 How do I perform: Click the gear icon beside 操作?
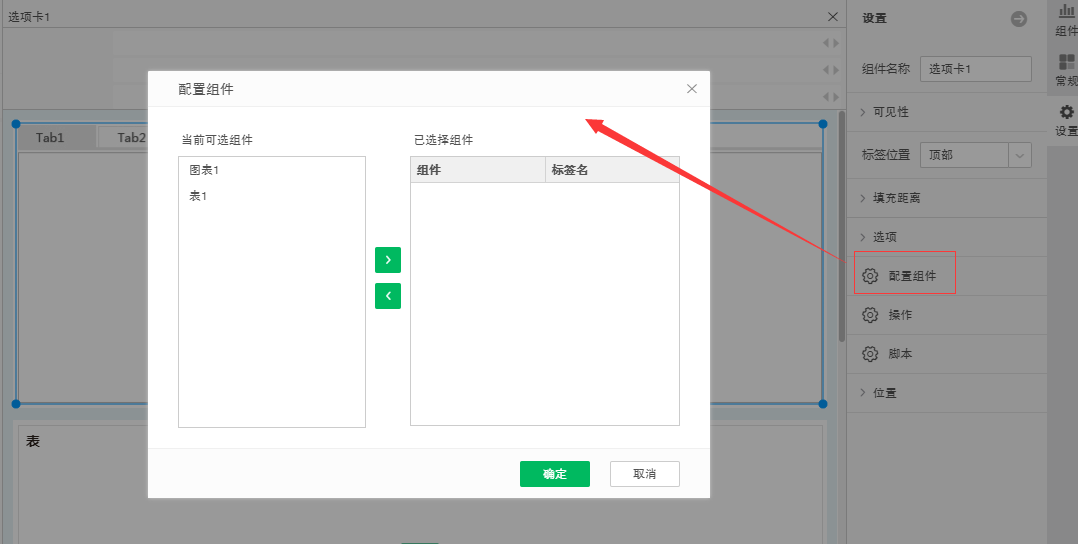(870, 315)
